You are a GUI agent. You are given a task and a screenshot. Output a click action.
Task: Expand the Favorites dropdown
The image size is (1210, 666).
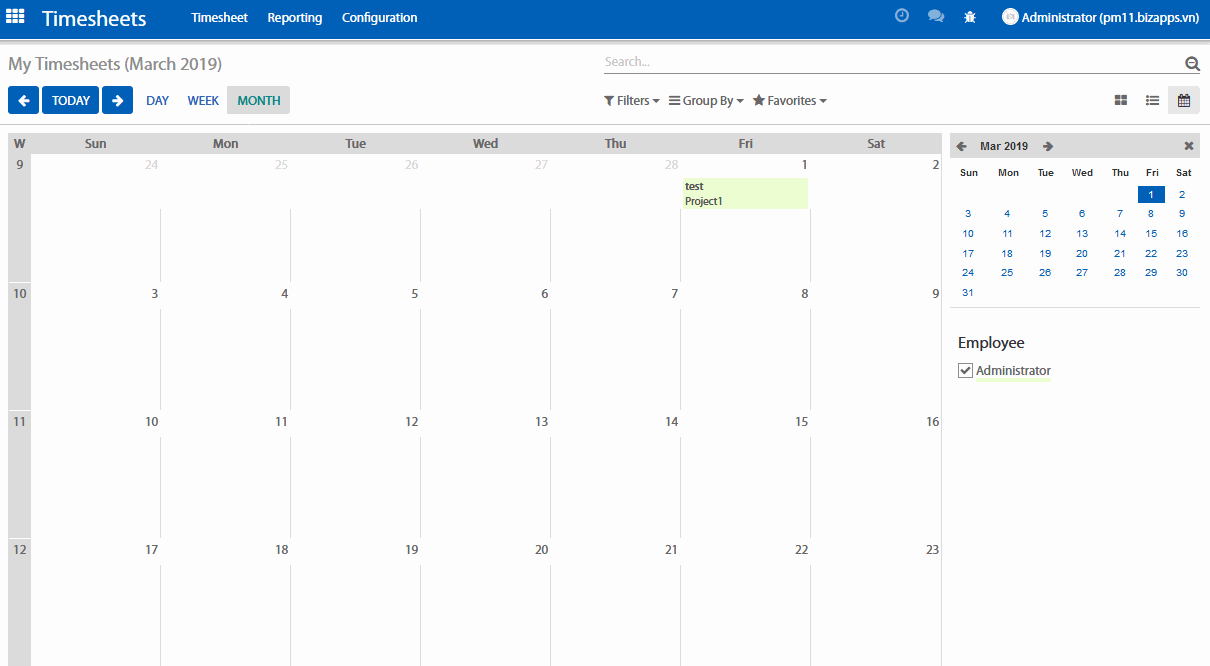[x=789, y=101]
